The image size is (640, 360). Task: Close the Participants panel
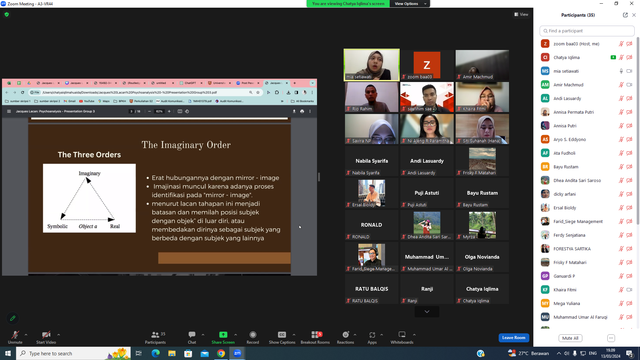pos(634,15)
